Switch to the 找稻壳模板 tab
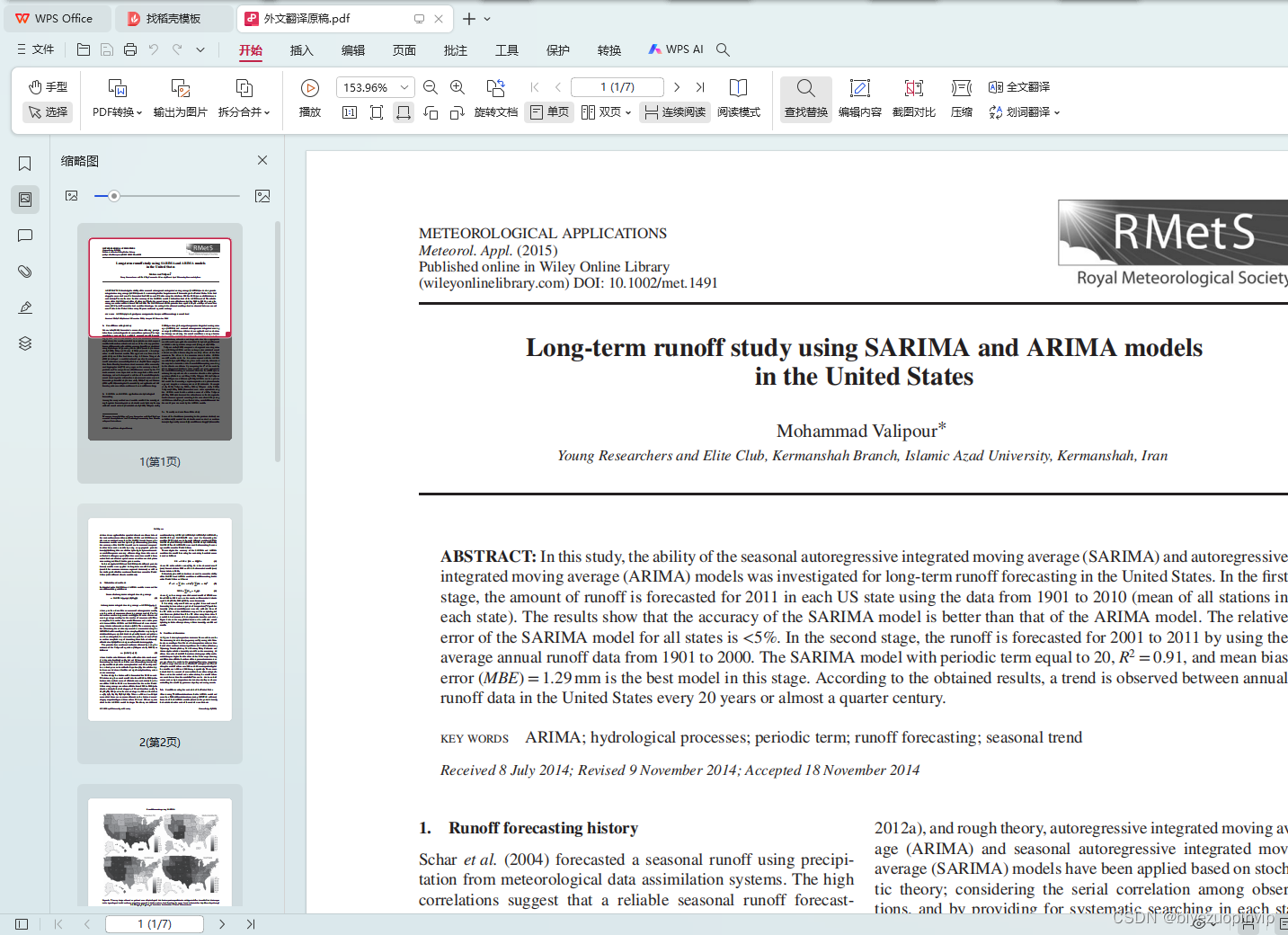 tap(173, 18)
